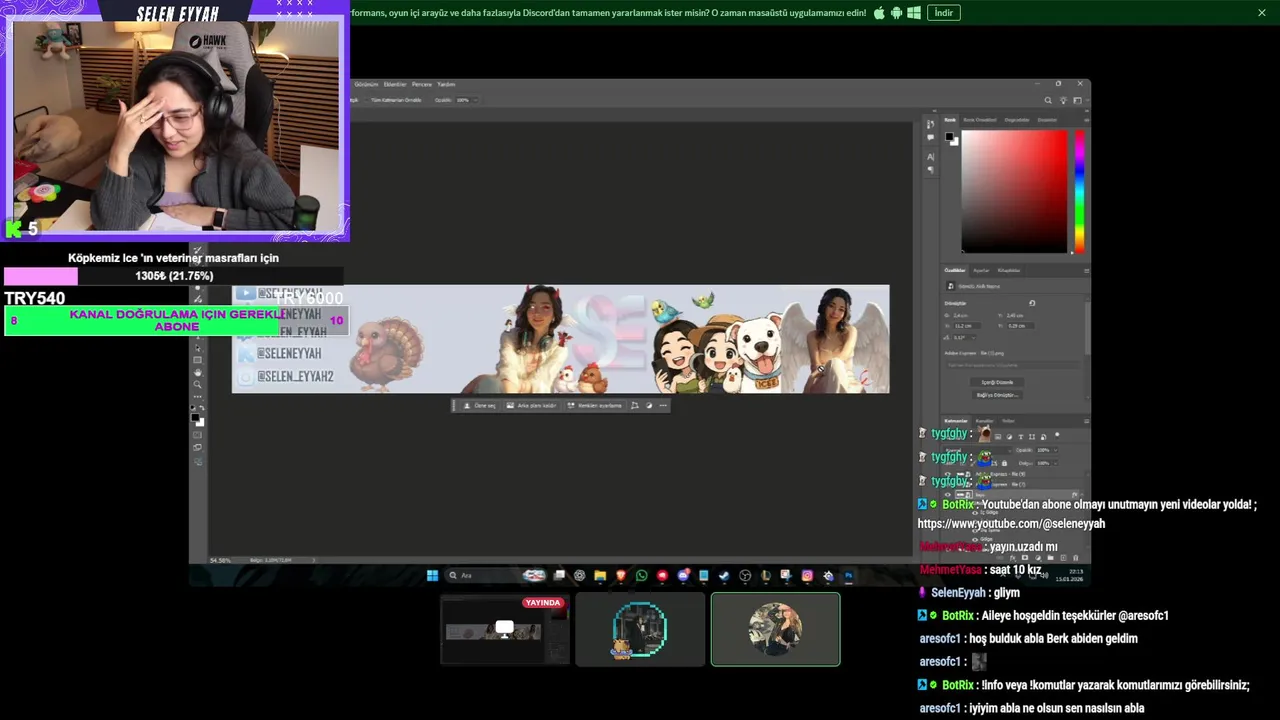Screen dimensions: 1280x720
Task: Switch to the Kanallar tab
Action: click(x=984, y=421)
